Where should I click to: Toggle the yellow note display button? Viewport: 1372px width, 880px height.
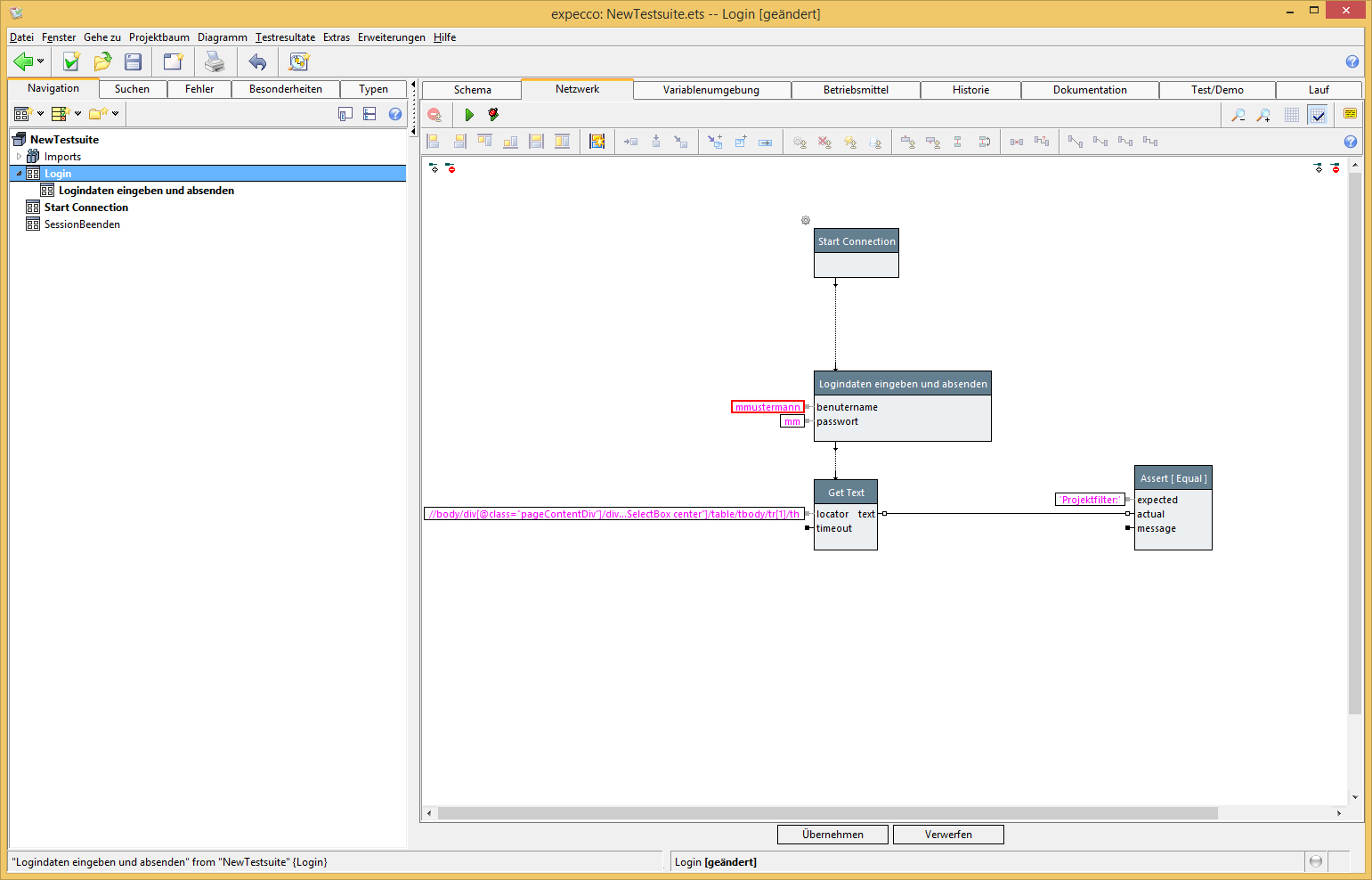click(x=1350, y=114)
